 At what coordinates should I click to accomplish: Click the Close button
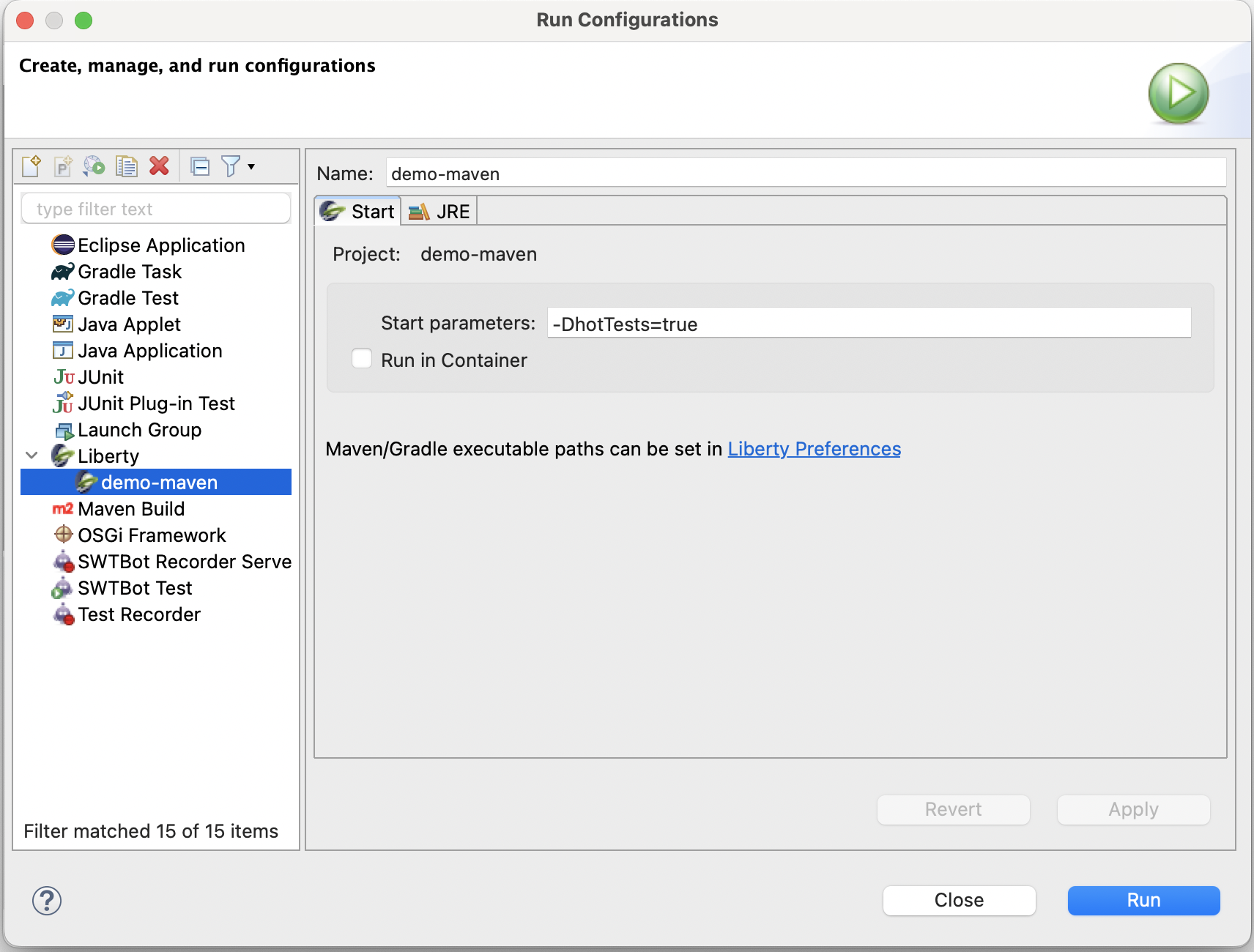(960, 901)
